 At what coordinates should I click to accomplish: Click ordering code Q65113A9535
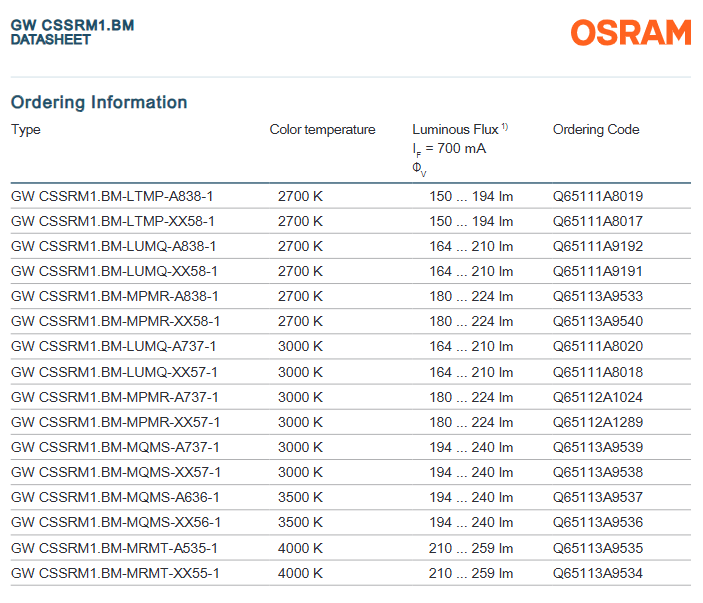click(598, 549)
